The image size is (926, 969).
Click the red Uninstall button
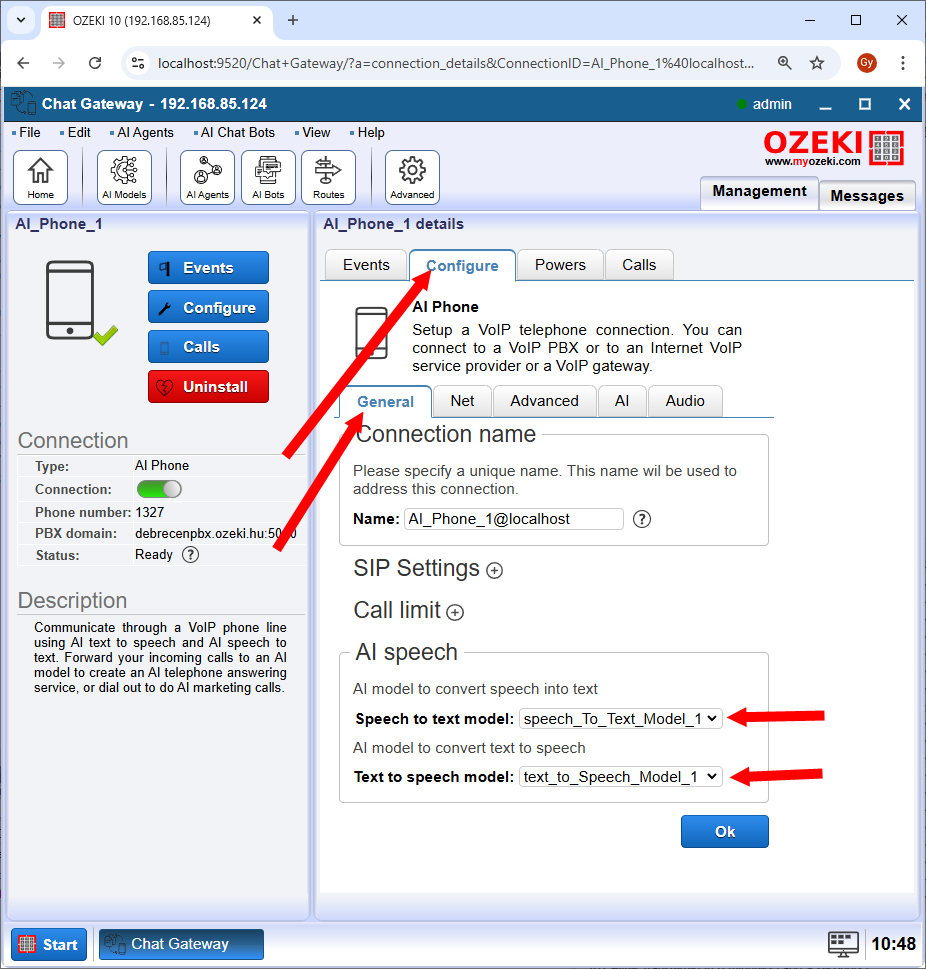pos(208,387)
